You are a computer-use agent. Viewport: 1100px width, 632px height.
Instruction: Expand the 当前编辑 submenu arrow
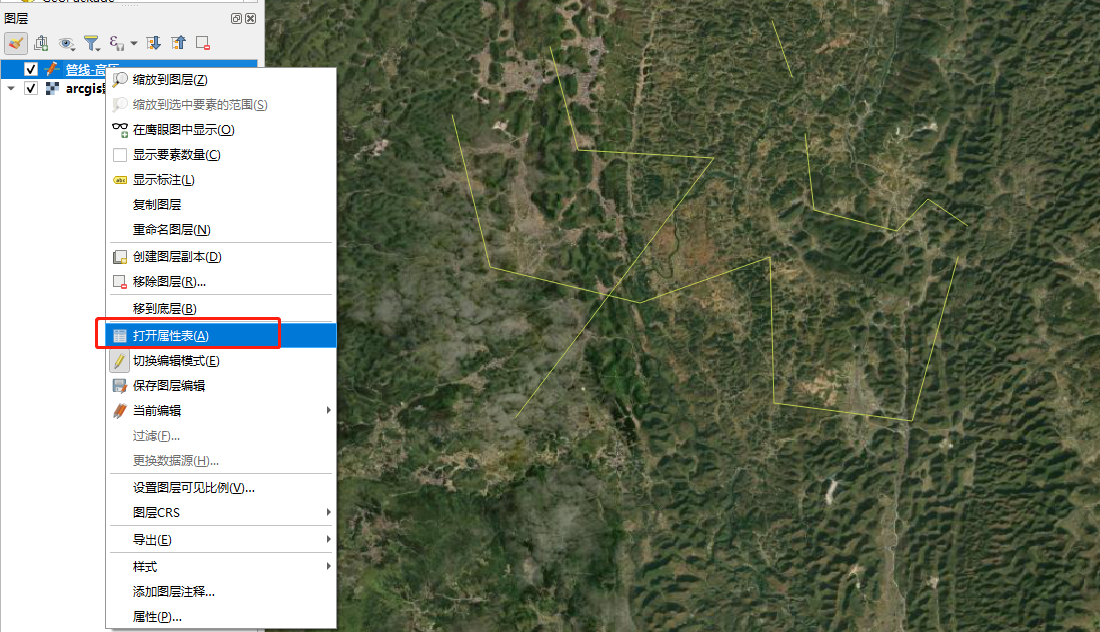click(328, 410)
